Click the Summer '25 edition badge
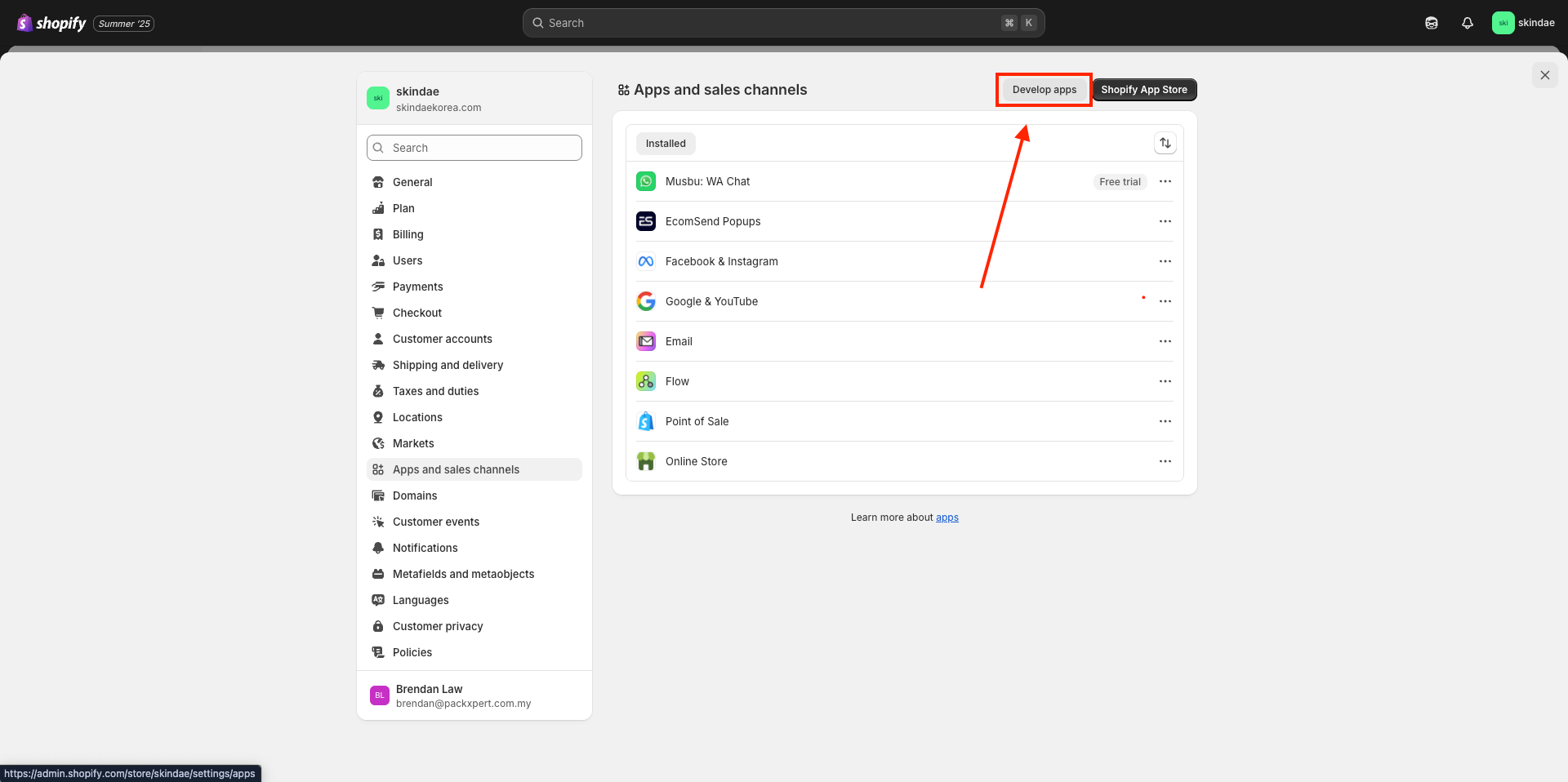 (x=124, y=24)
